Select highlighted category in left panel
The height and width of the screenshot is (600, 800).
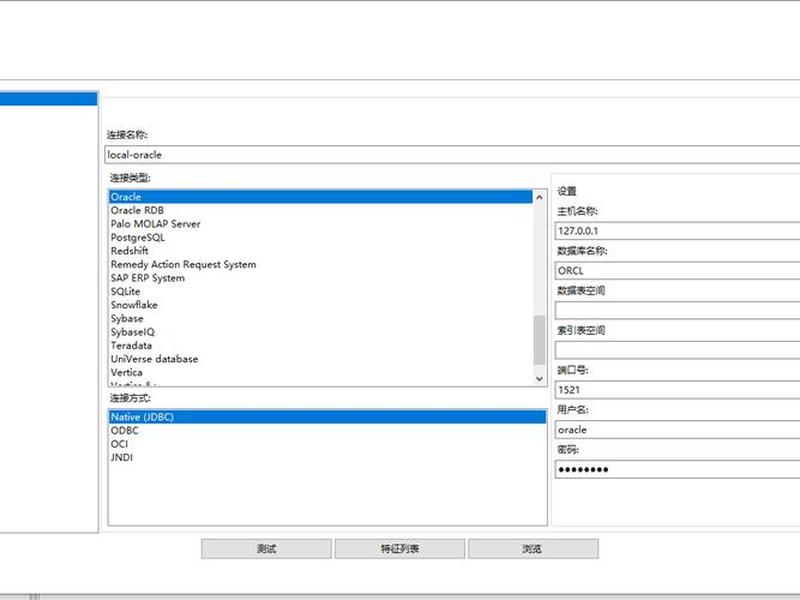click(x=48, y=98)
